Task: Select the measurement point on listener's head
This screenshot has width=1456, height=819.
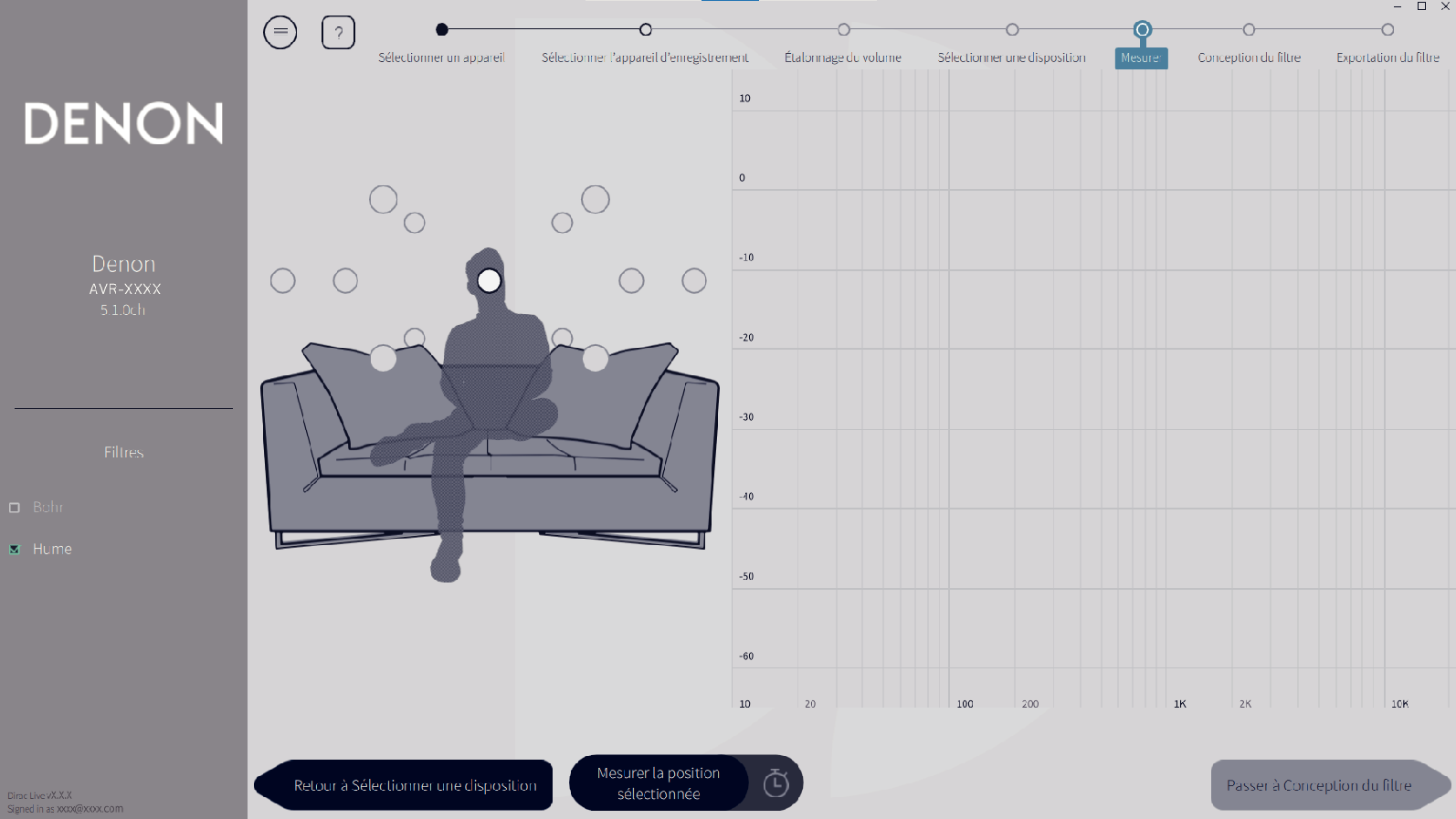Action: click(x=490, y=280)
